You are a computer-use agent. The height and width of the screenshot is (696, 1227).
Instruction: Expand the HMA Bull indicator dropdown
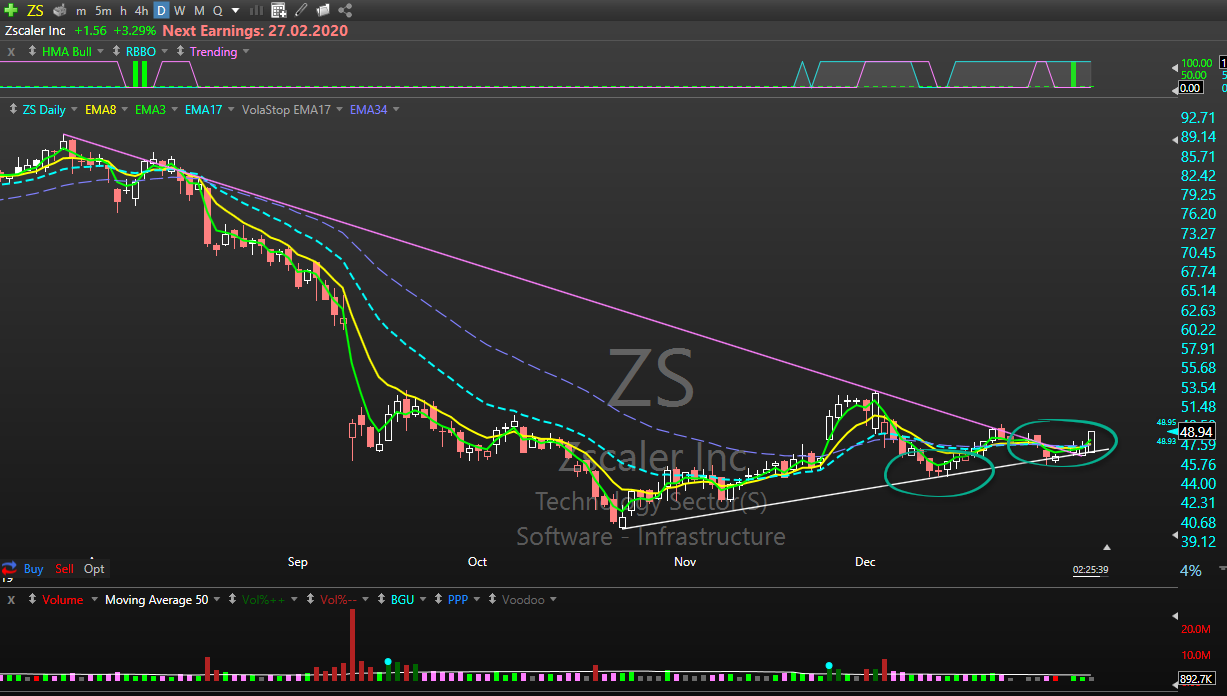(102, 51)
